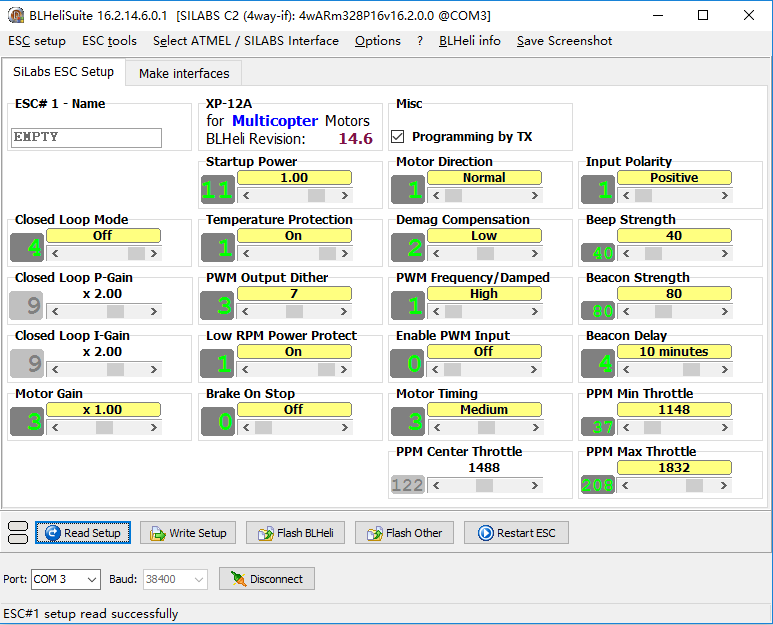
Task: Open the Options menu
Action: (377, 41)
